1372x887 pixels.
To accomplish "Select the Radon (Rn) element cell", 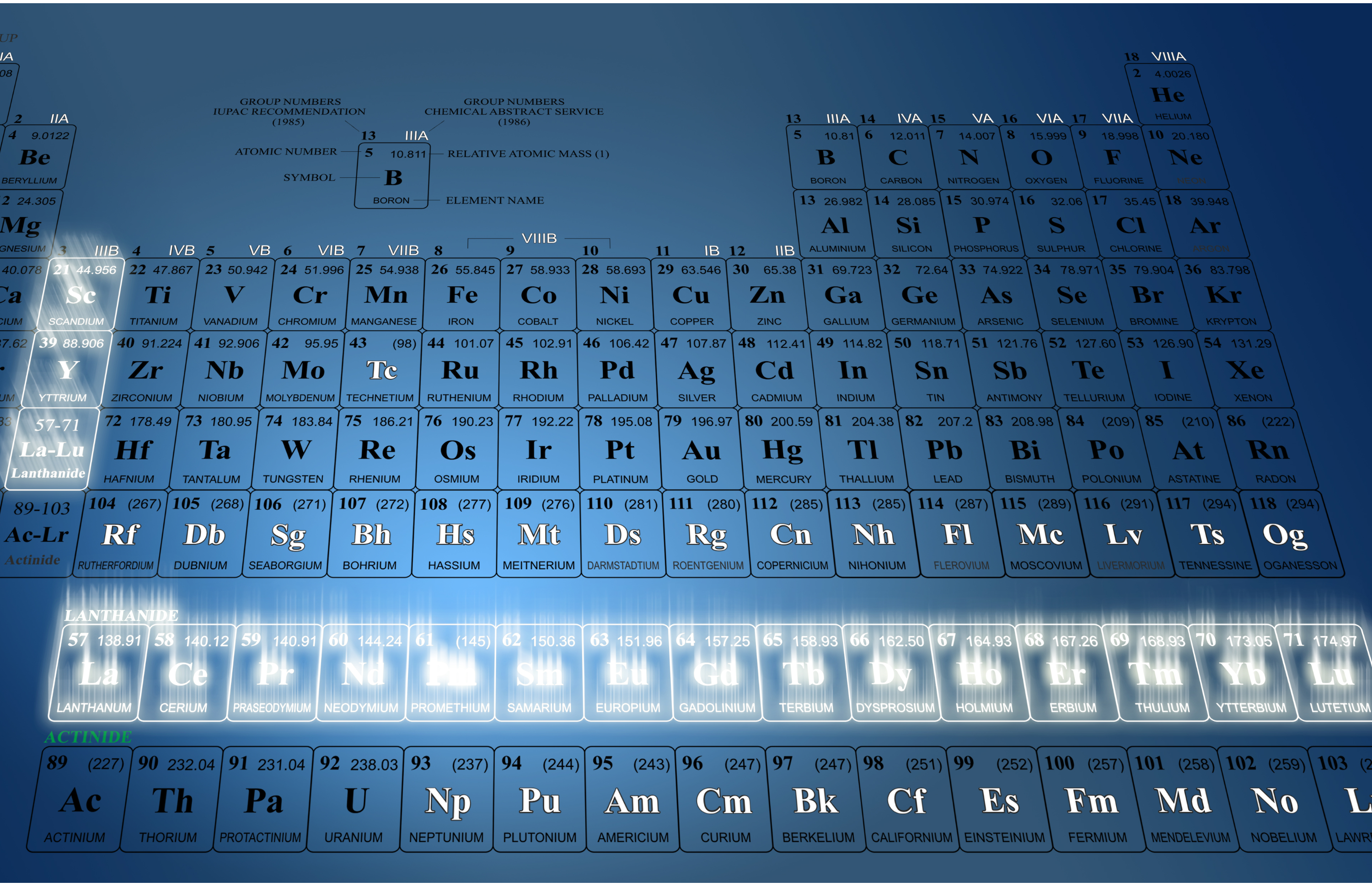I will pyautogui.click(x=1269, y=449).
